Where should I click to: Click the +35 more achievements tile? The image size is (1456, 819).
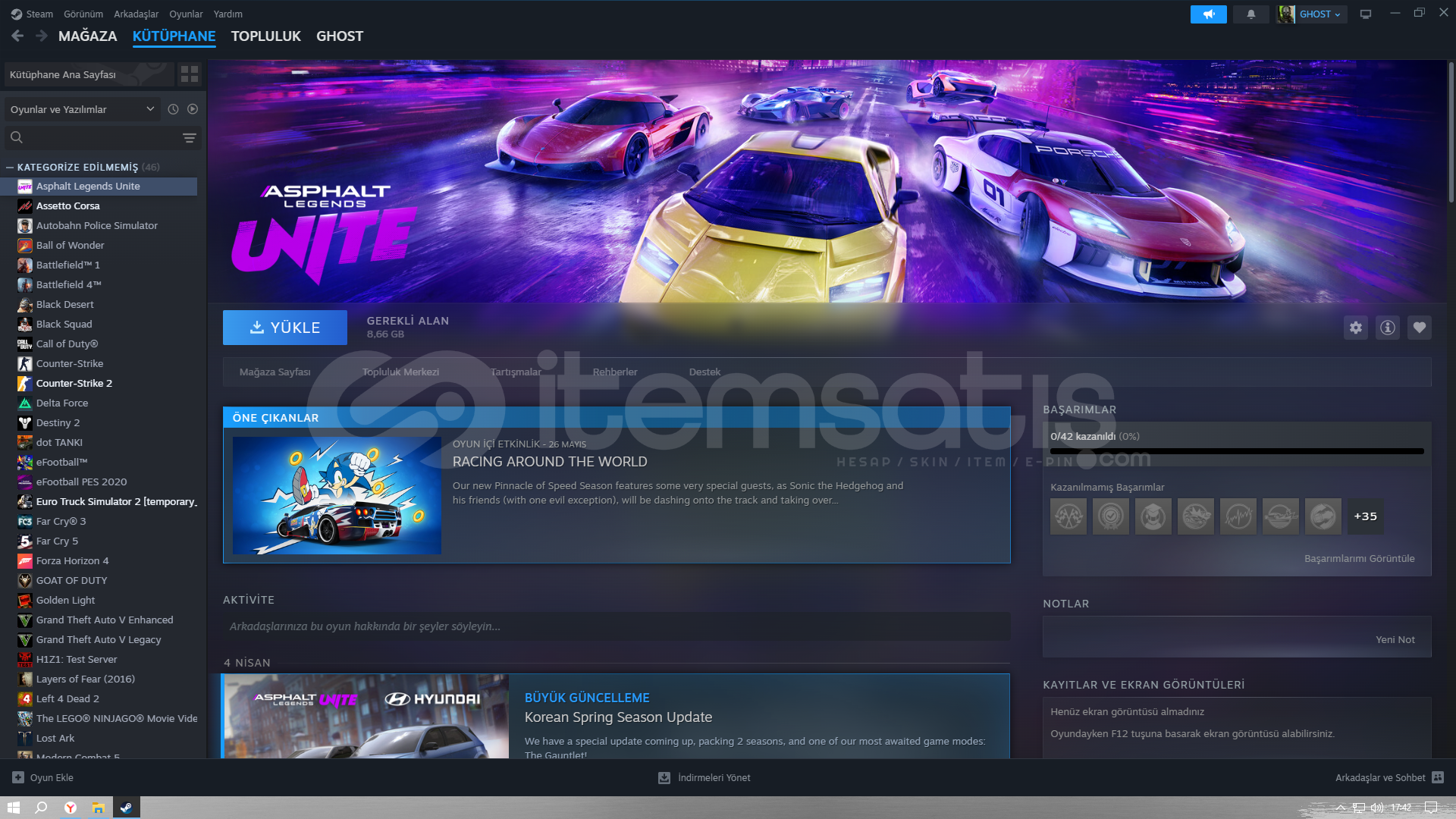[x=1365, y=516]
